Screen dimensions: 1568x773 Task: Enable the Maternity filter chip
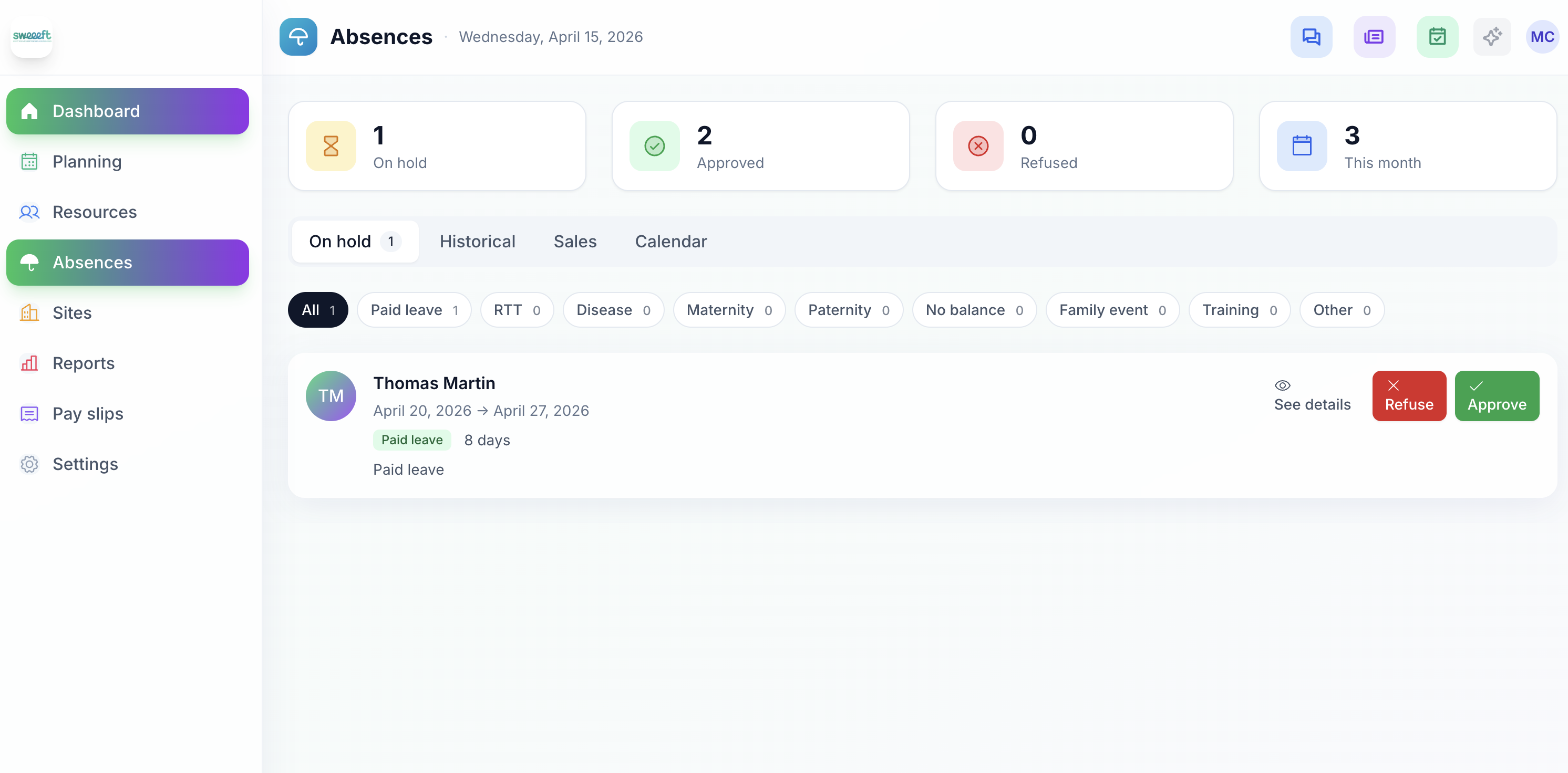tap(729, 309)
